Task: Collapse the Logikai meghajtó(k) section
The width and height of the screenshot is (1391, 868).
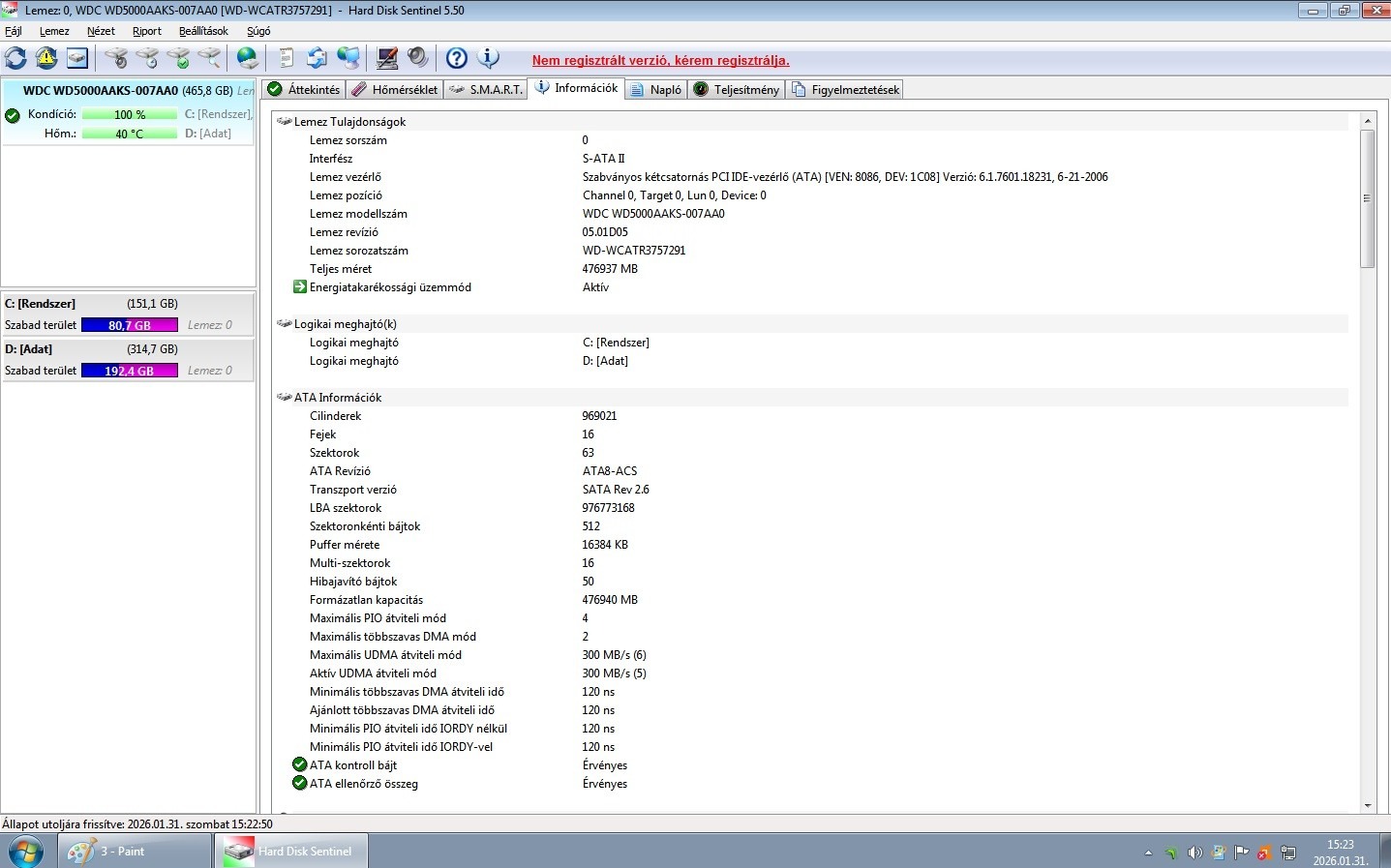Action: tap(284, 323)
